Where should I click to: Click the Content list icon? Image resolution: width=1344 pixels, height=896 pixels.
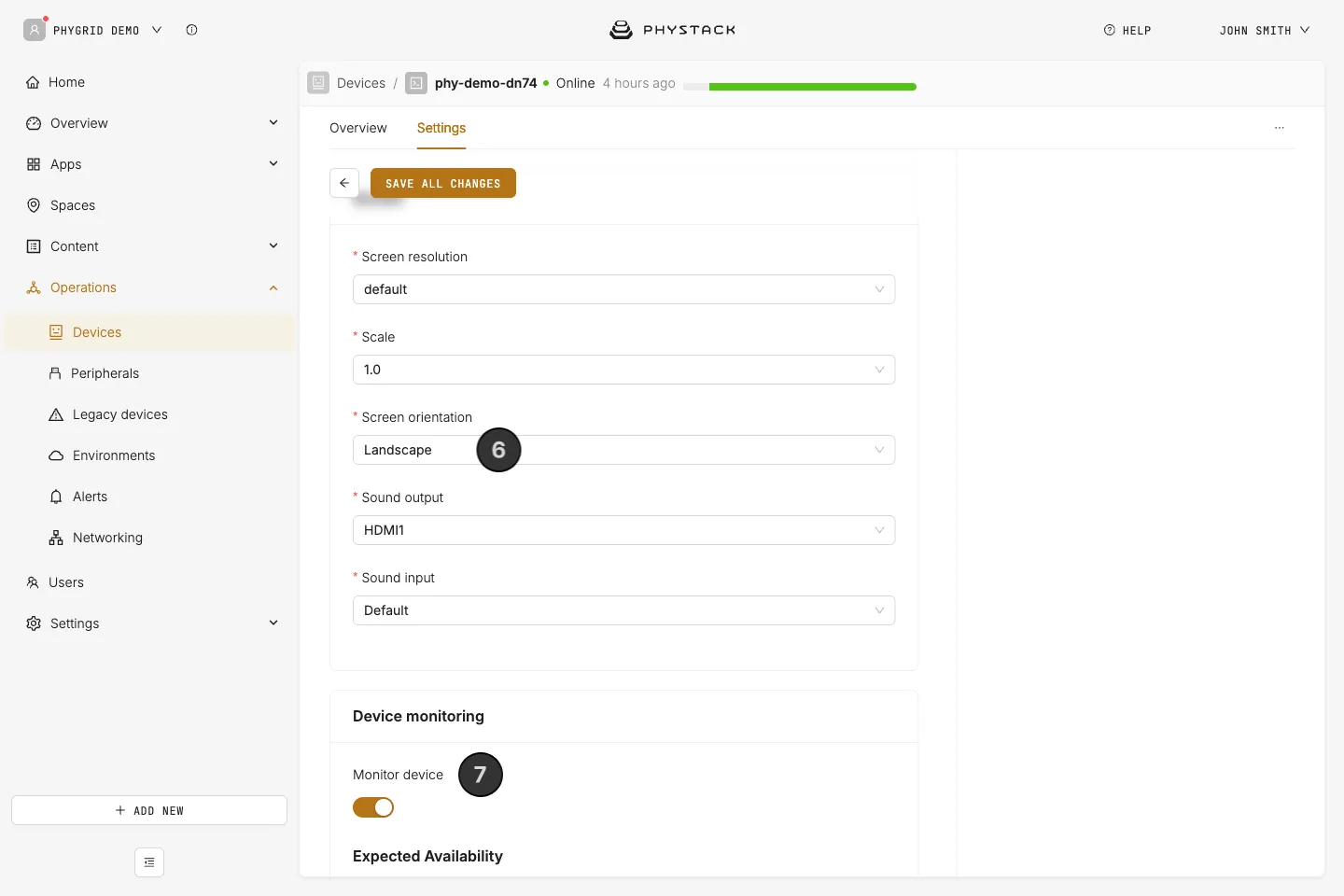click(x=34, y=246)
